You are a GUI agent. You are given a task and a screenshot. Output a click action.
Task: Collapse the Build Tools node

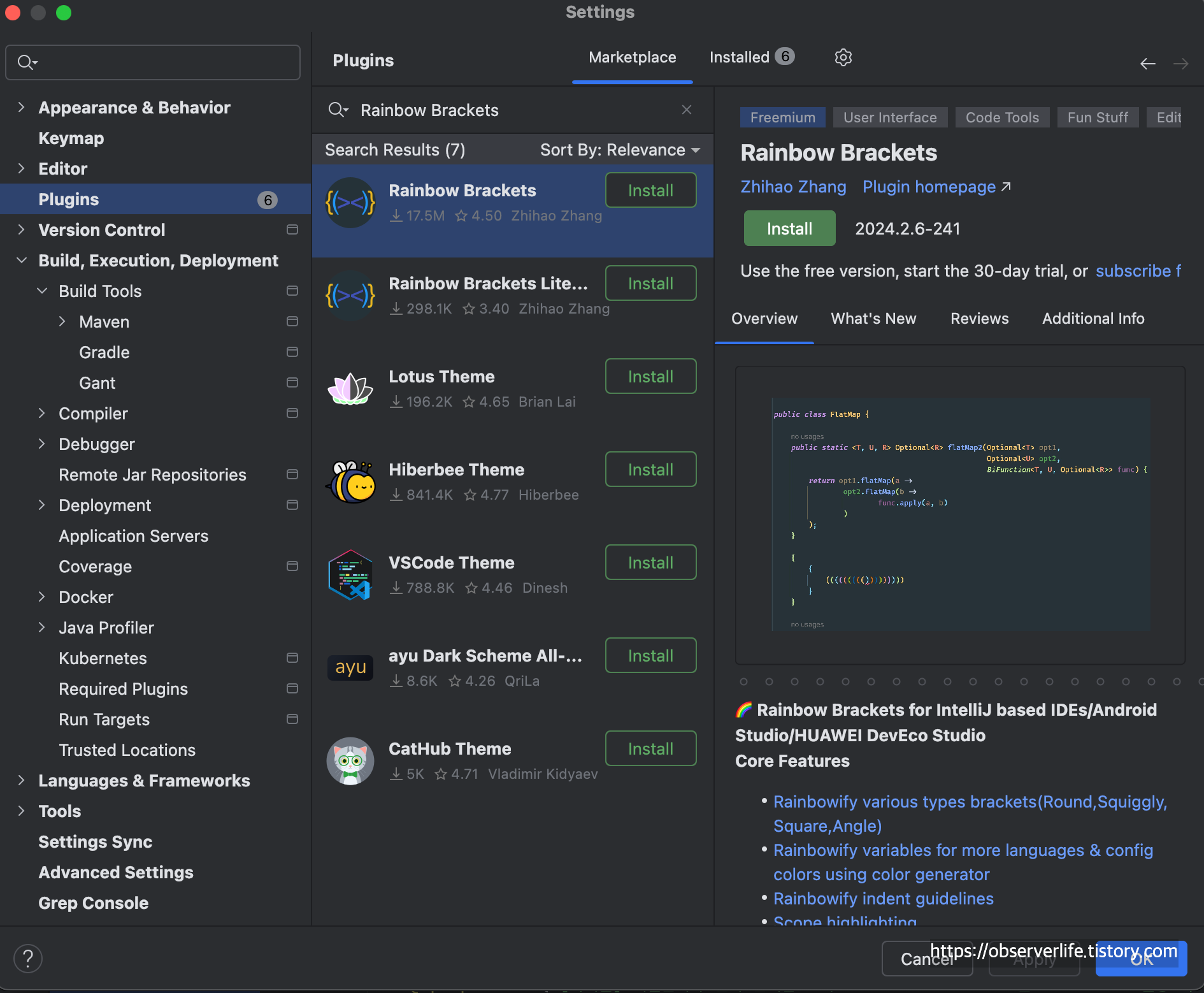click(42, 291)
